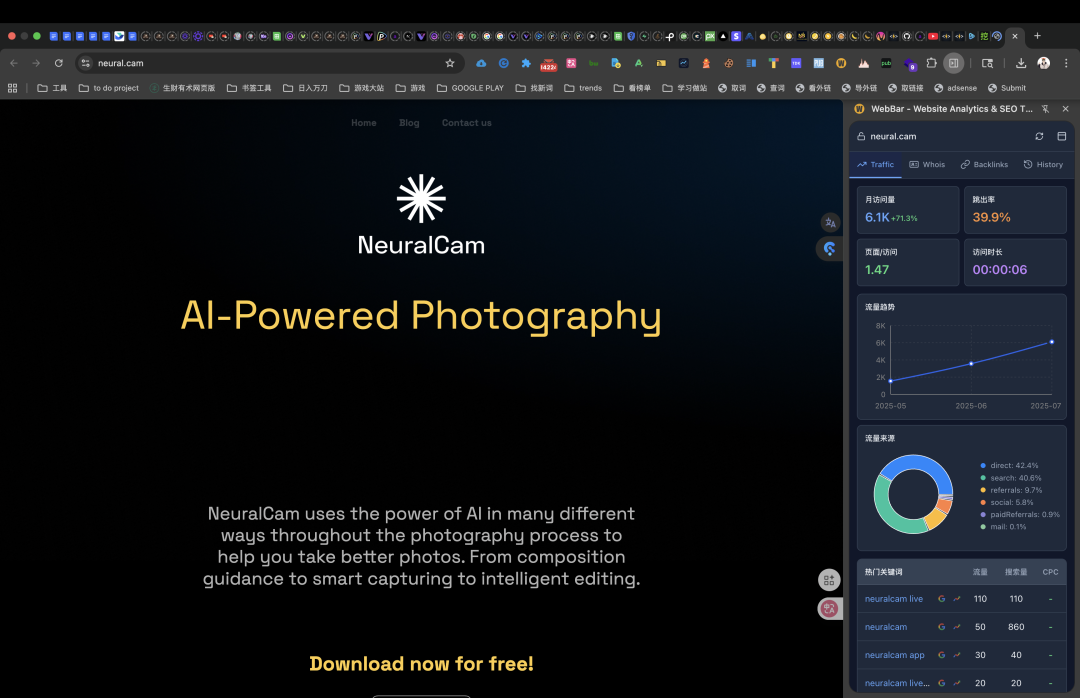
Task: Click the 'direct: 42.4%' legend entry
Action: (1009, 466)
